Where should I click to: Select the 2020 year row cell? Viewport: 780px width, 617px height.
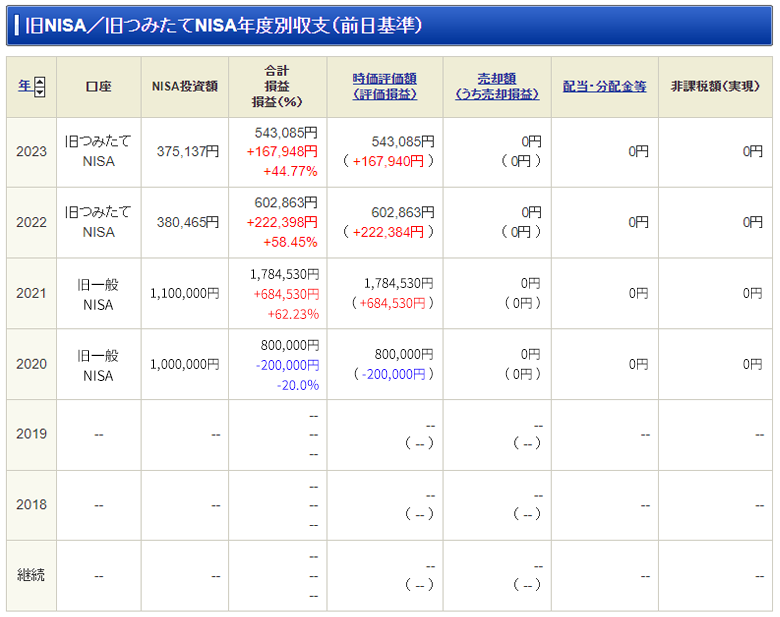click(31, 364)
